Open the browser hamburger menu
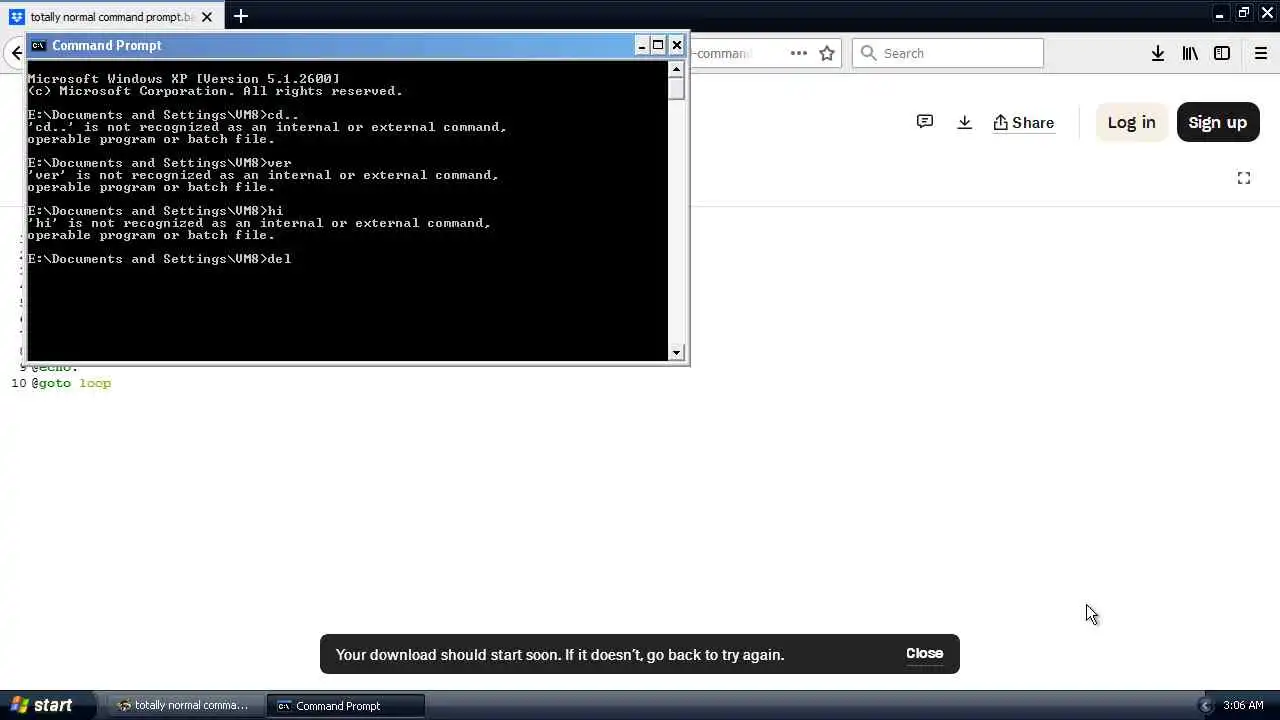1280x720 pixels. (1261, 53)
